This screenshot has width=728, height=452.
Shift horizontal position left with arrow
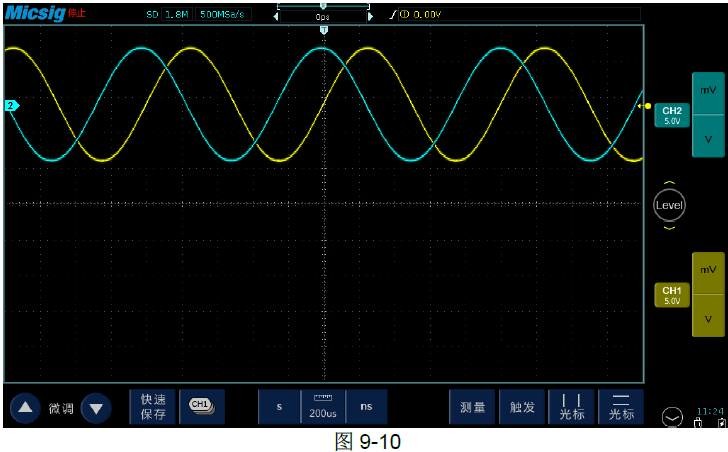pos(277,16)
